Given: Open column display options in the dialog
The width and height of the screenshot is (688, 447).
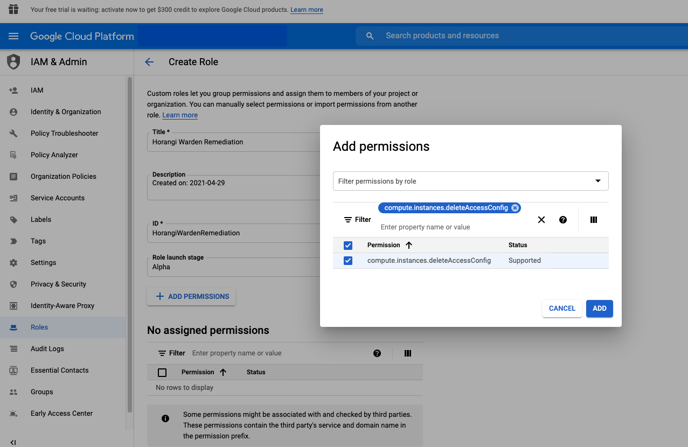Looking at the screenshot, I should coord(593,219).
